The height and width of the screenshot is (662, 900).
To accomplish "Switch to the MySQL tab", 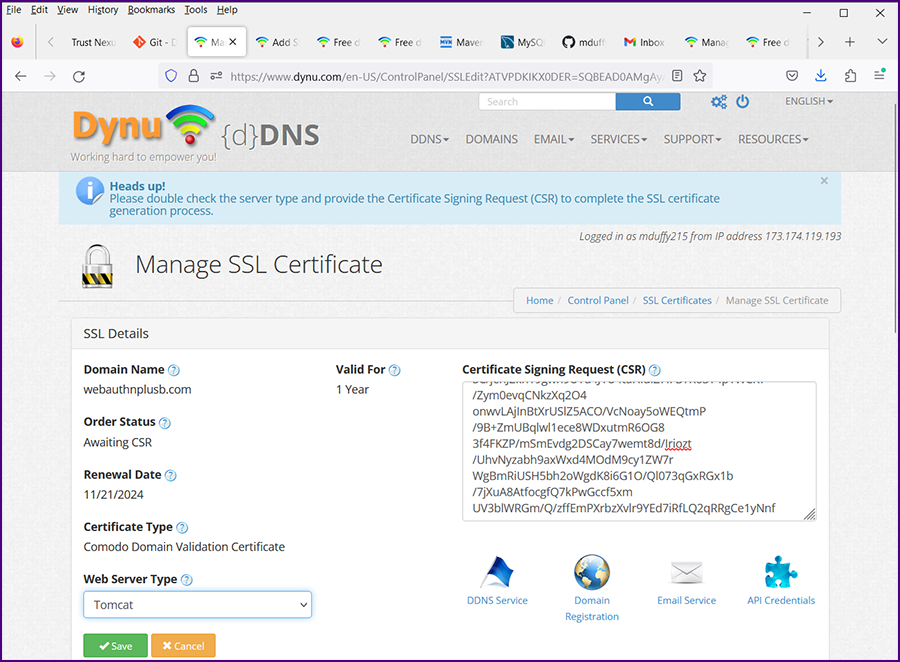I will click(523, 42).
